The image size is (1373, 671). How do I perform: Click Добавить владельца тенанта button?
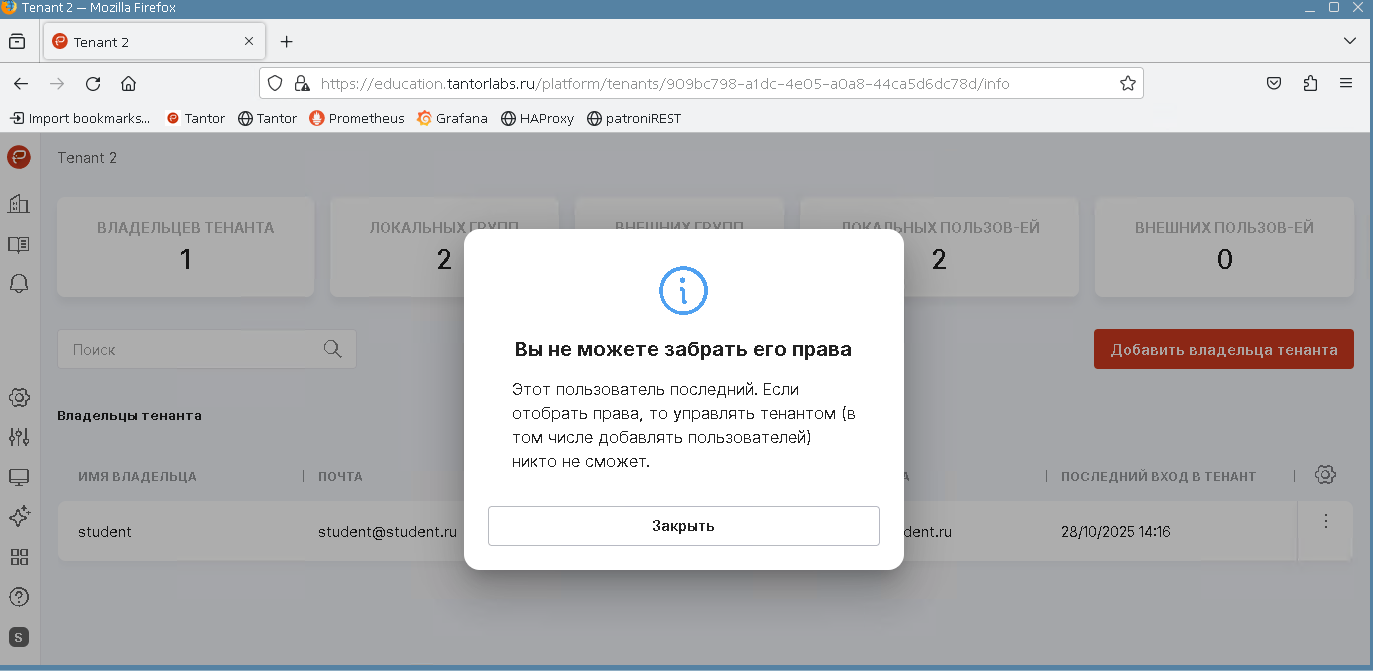pos(1223,350)
